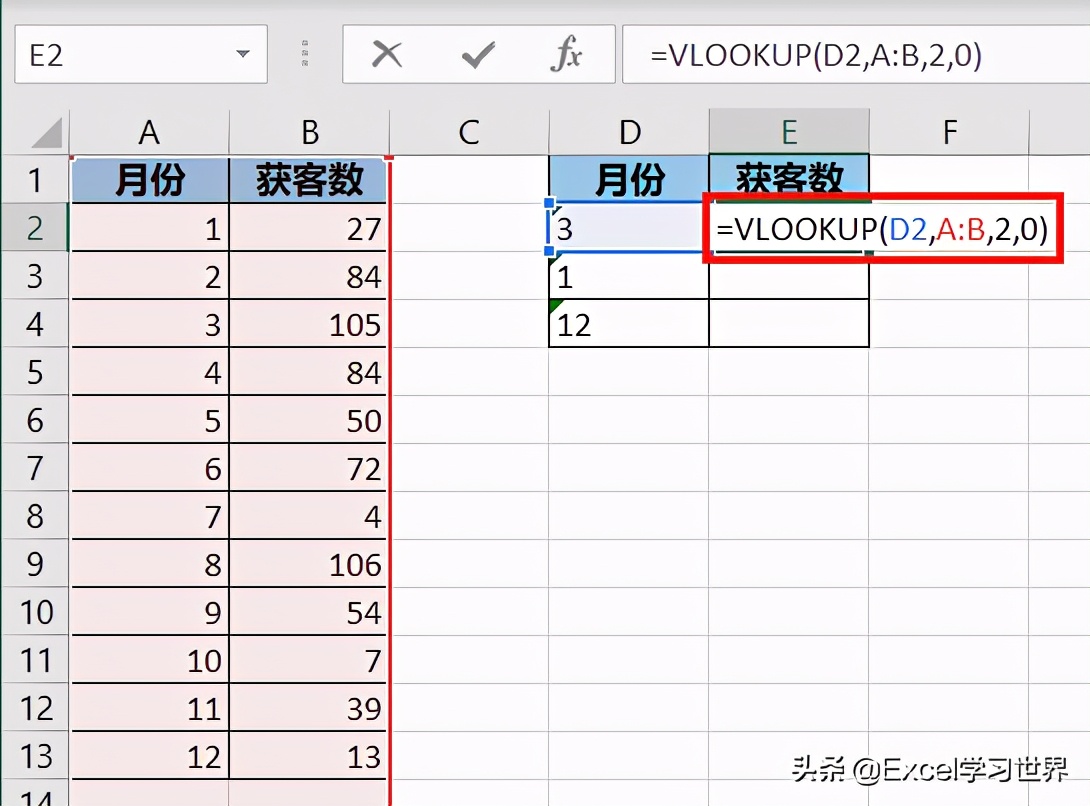Viewport: 1090px width, 806px height.
Task: Select column A header
Action: tap(149, 131)
